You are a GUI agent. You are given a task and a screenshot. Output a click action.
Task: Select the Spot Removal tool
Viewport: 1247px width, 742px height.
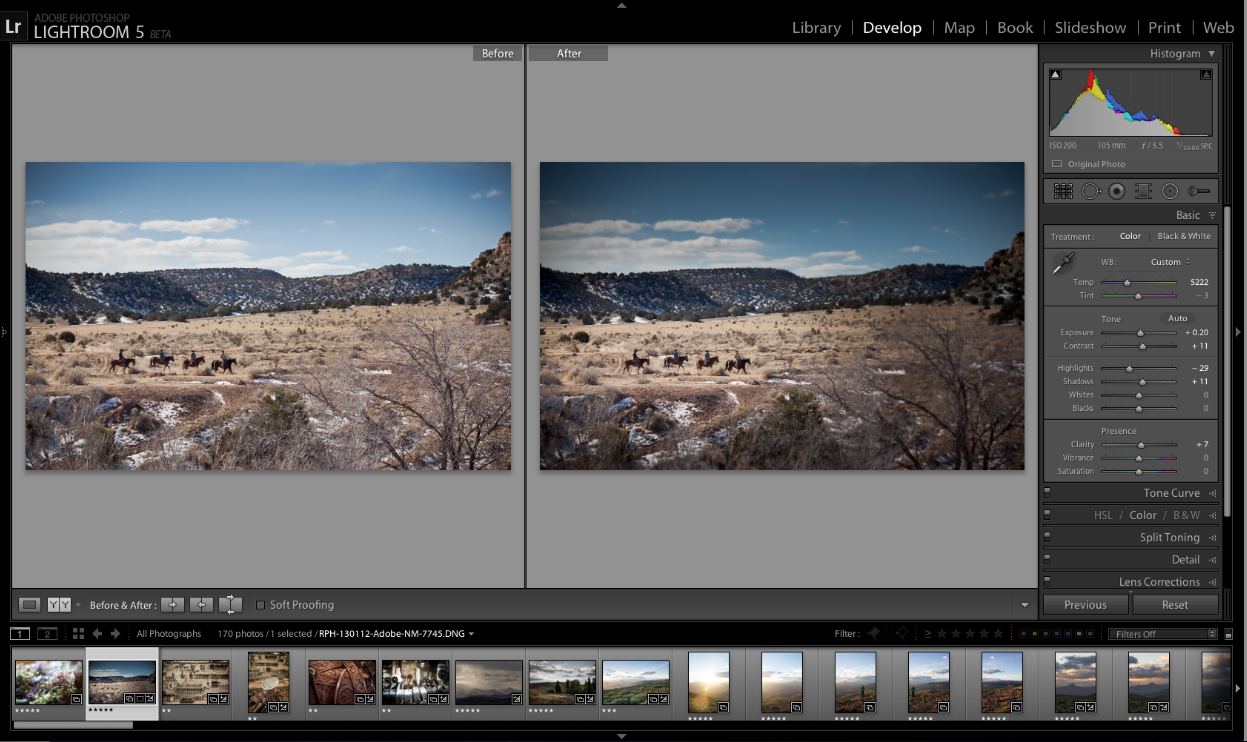pos(1090,191)
